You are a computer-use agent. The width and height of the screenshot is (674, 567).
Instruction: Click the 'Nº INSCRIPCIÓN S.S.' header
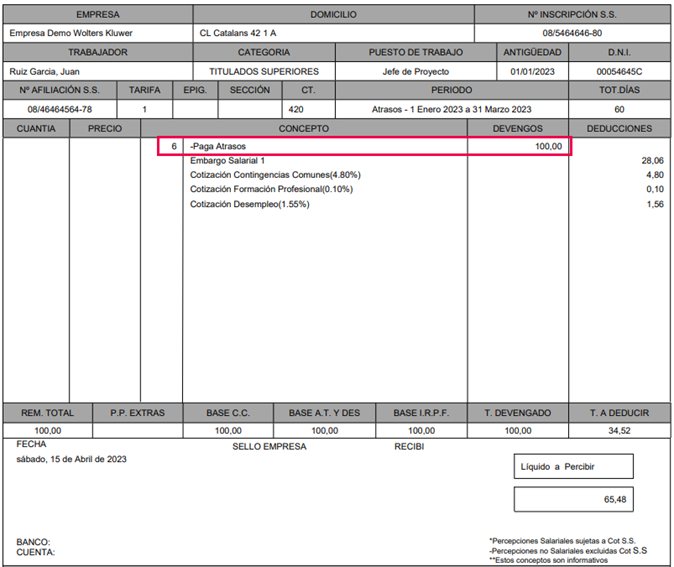click(572, 14)
